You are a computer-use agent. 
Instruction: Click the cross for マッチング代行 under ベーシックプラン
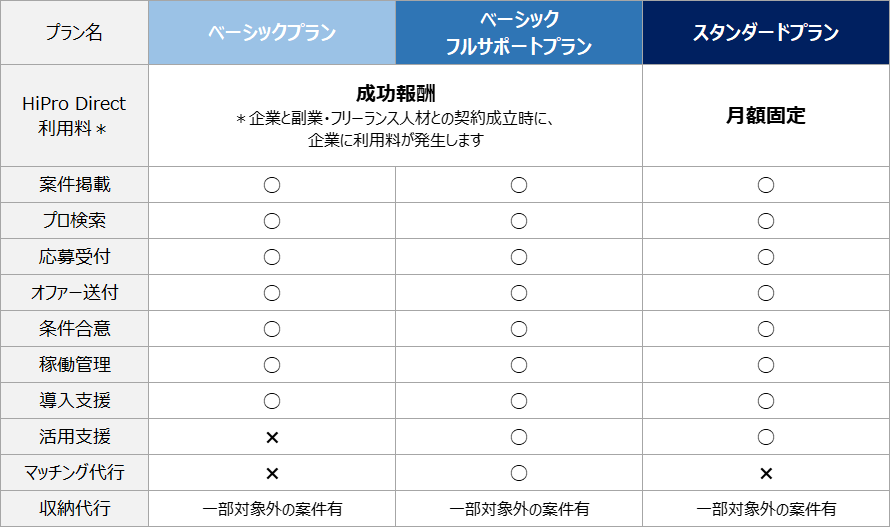(x=272, y=473)
